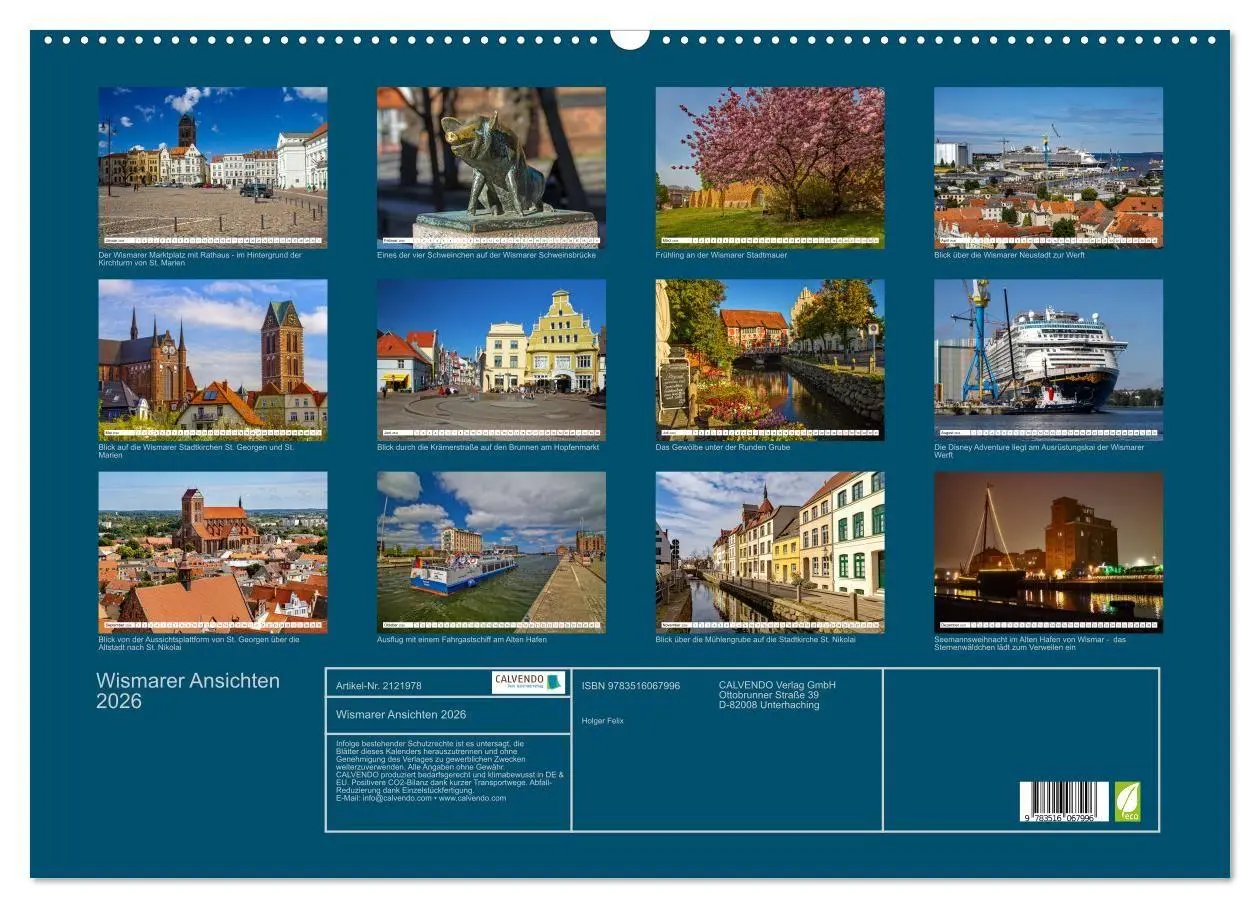Select the Altstadt rooftops toward St. Nikolai photo
The width and height of the screenshot is (1260, 908).
coord(213,552)
